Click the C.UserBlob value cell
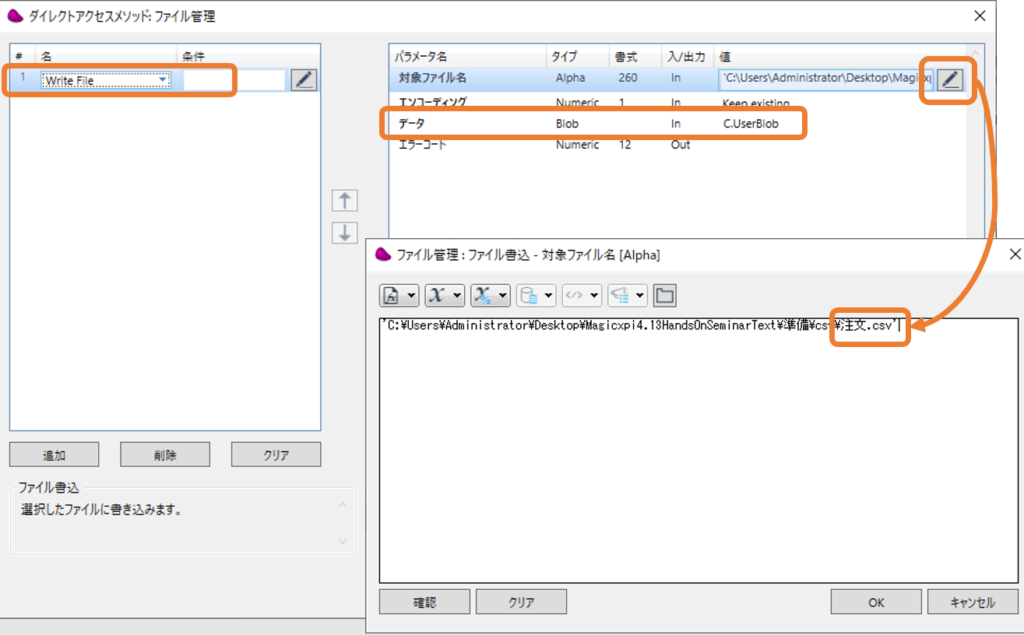 (x=751, y=123)
